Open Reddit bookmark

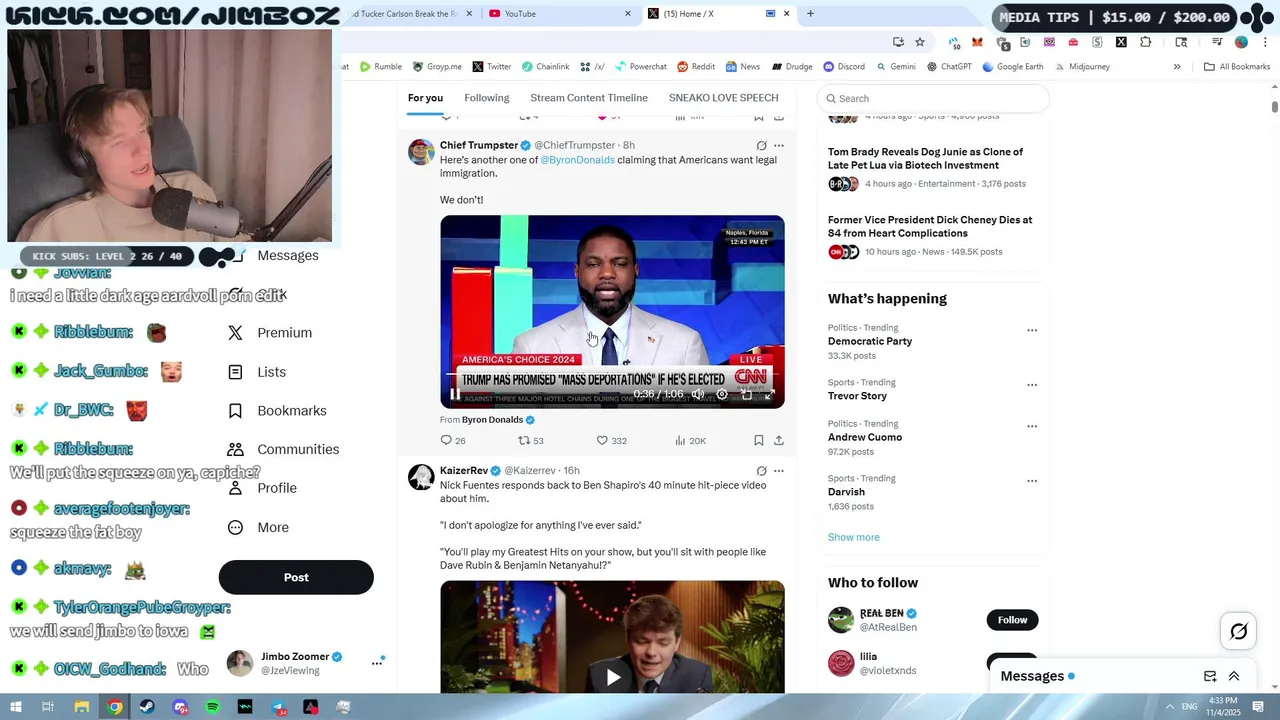click(696, 67)
